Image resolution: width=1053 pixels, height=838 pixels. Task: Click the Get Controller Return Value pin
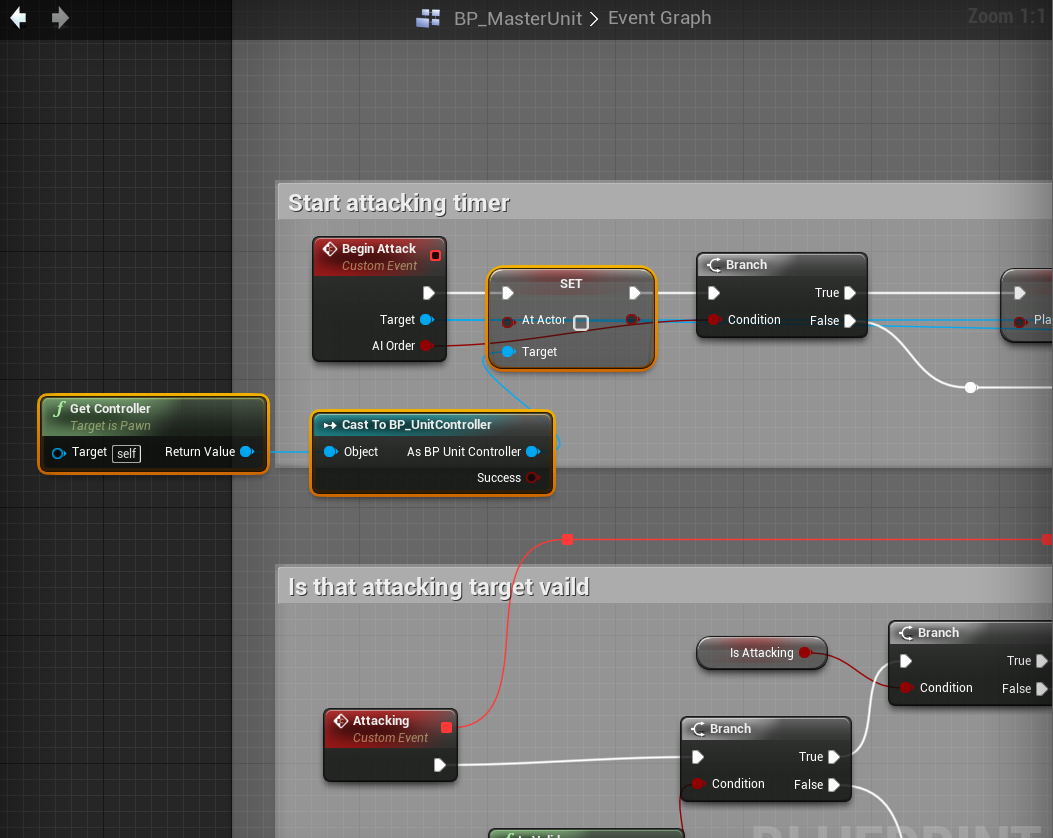click(246, 452)
